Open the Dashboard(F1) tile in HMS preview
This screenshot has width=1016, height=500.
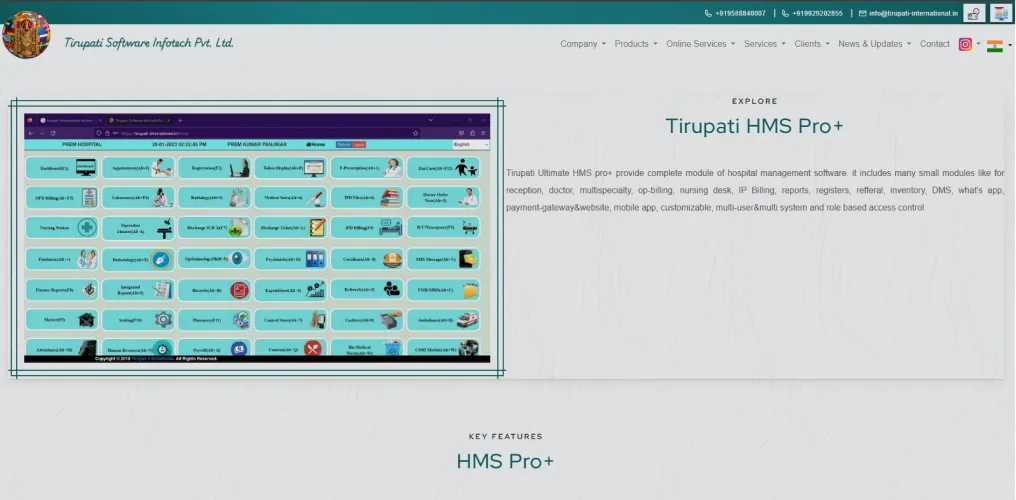click(62, 168)
